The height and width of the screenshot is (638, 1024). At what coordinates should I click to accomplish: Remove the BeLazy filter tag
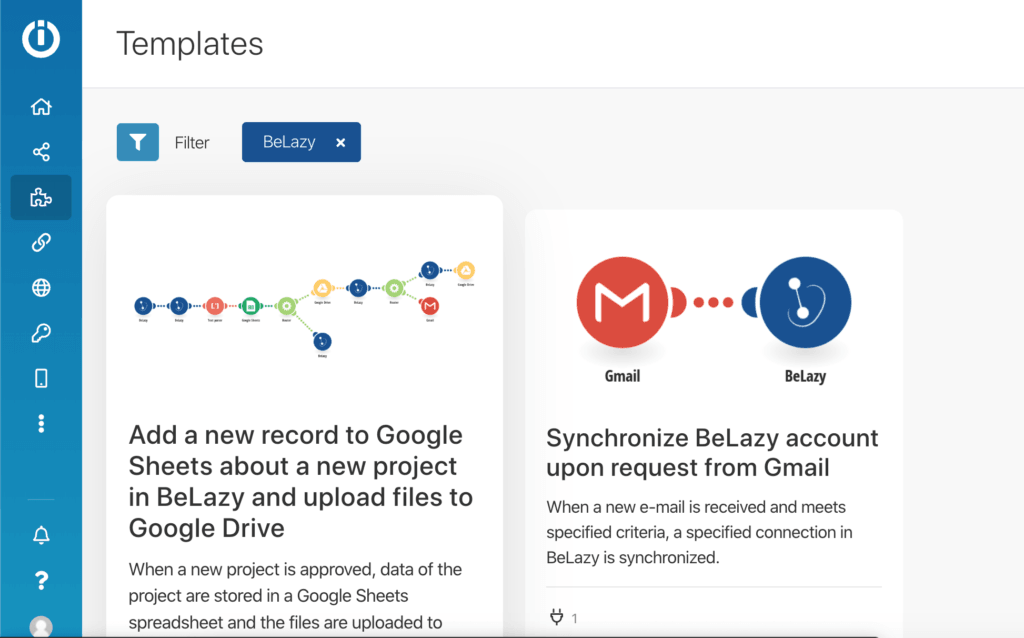coord(340,143)
